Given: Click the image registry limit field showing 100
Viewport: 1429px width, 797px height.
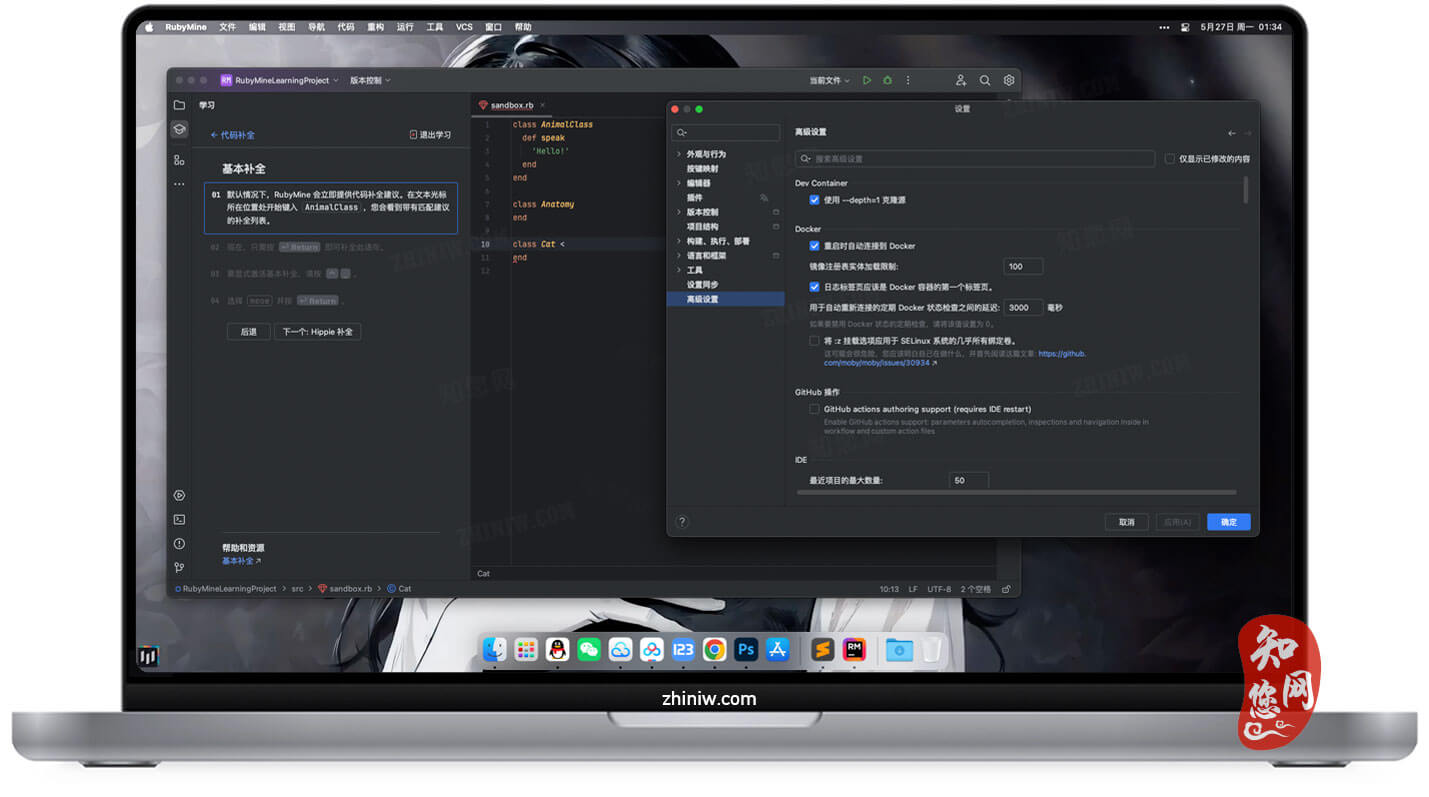Looking at the screenshot, I should 1023,267.
